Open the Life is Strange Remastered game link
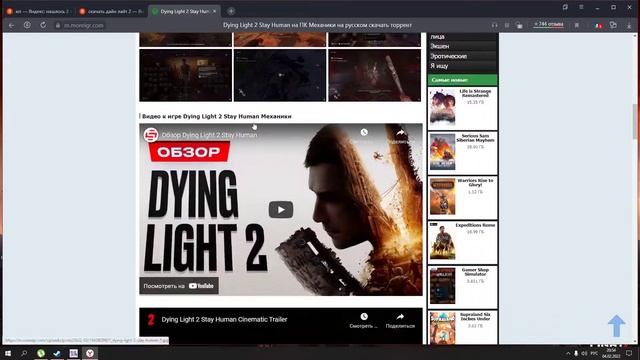Image resolution: width=640 pixels, height=360 pixels. coord(475,93)
